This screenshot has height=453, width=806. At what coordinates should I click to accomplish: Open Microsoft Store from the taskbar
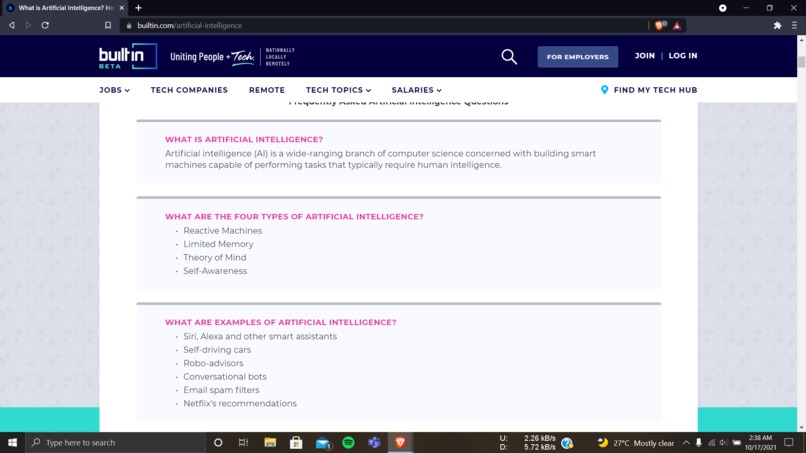(296, 442)
